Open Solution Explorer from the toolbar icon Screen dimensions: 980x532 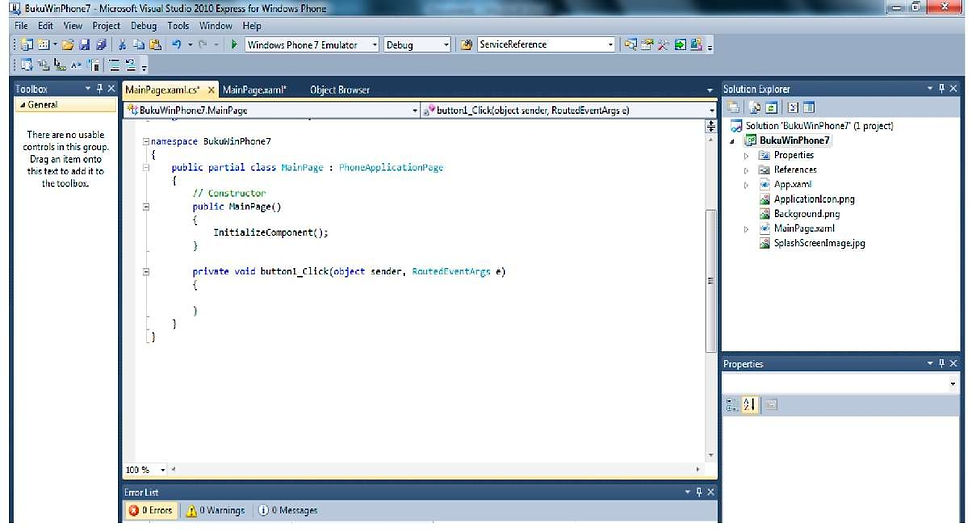click(631, 45)
